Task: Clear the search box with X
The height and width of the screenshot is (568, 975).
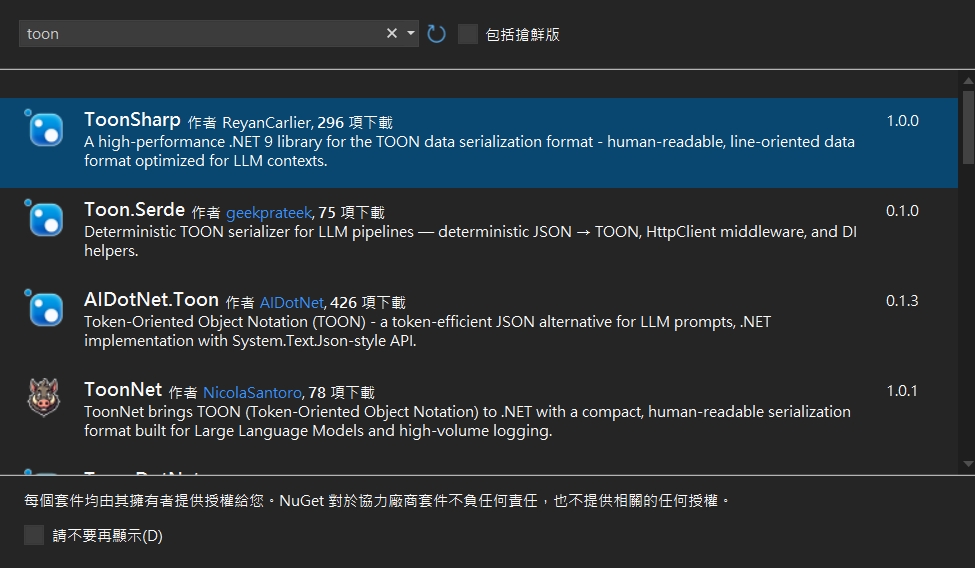Action: (392, 34)
